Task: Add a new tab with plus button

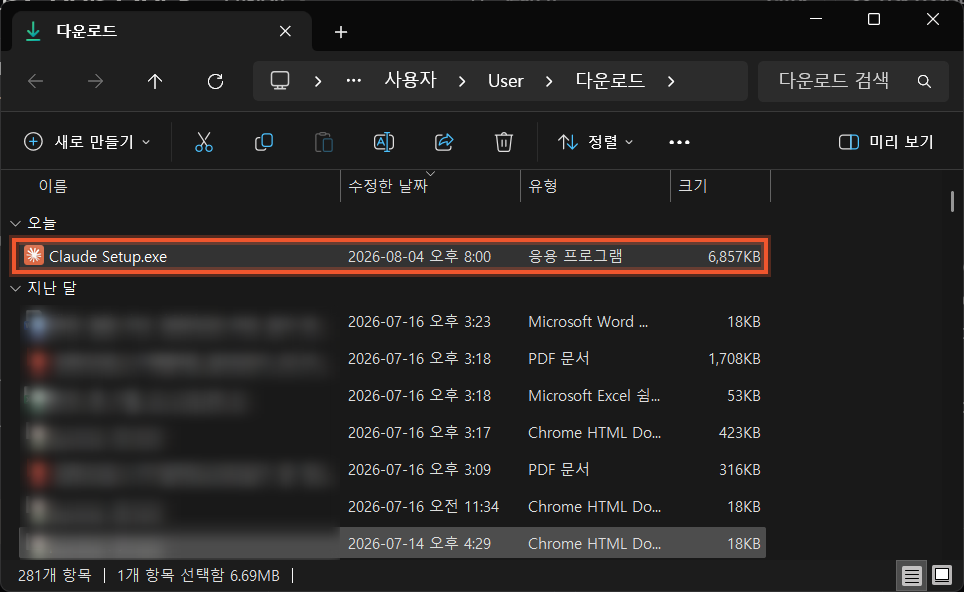Action: tap(341, 32)
